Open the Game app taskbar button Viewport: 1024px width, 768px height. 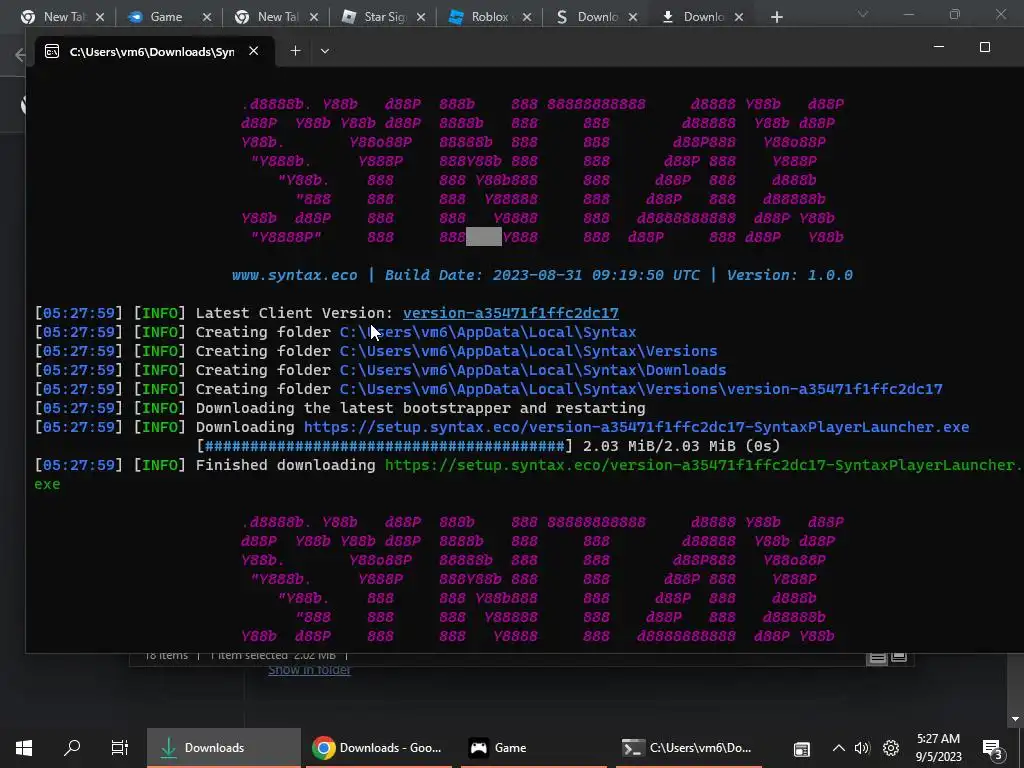click(x=535, y=748)
